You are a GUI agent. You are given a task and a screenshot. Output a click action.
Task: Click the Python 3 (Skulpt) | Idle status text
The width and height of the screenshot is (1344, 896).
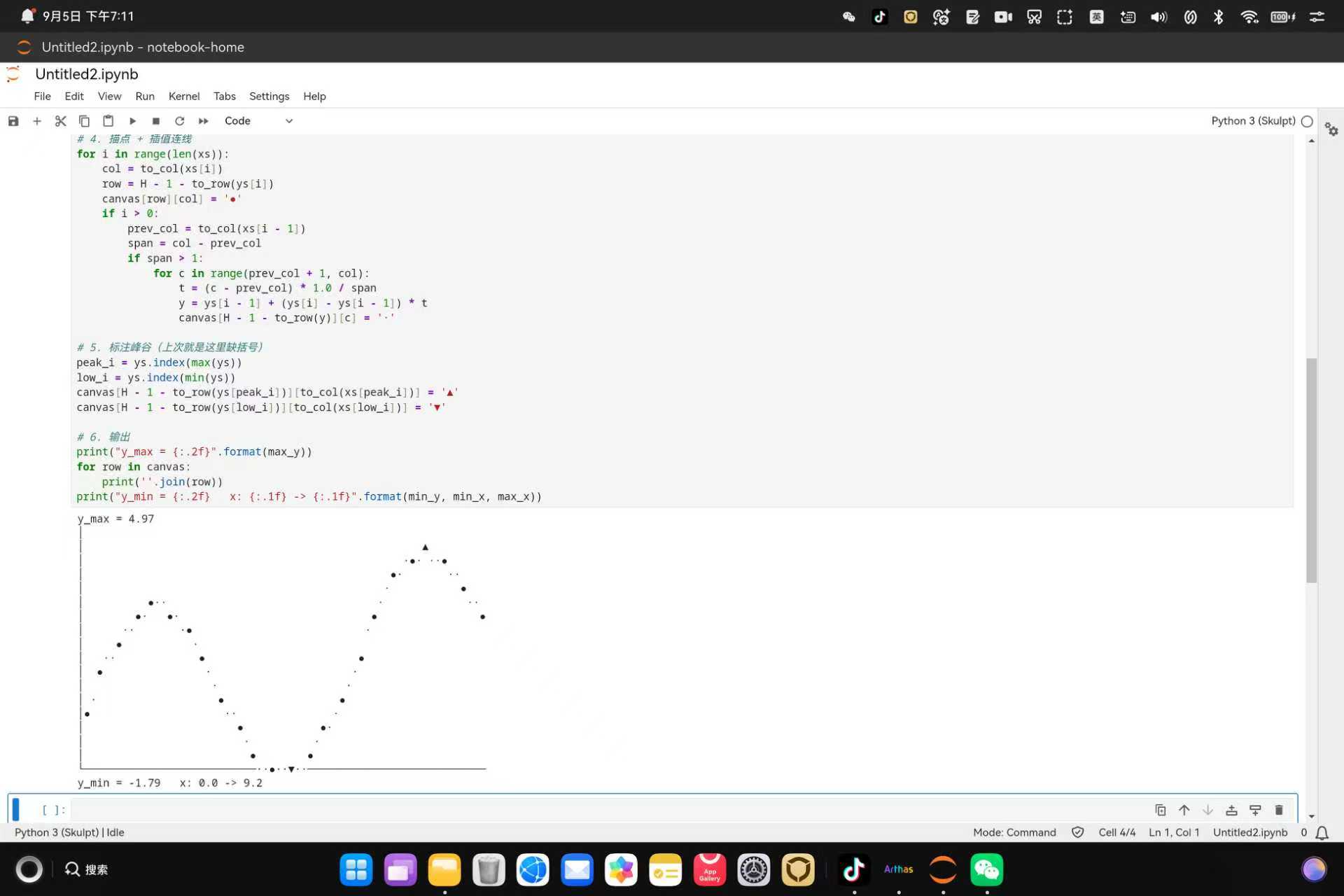point(69,832)
